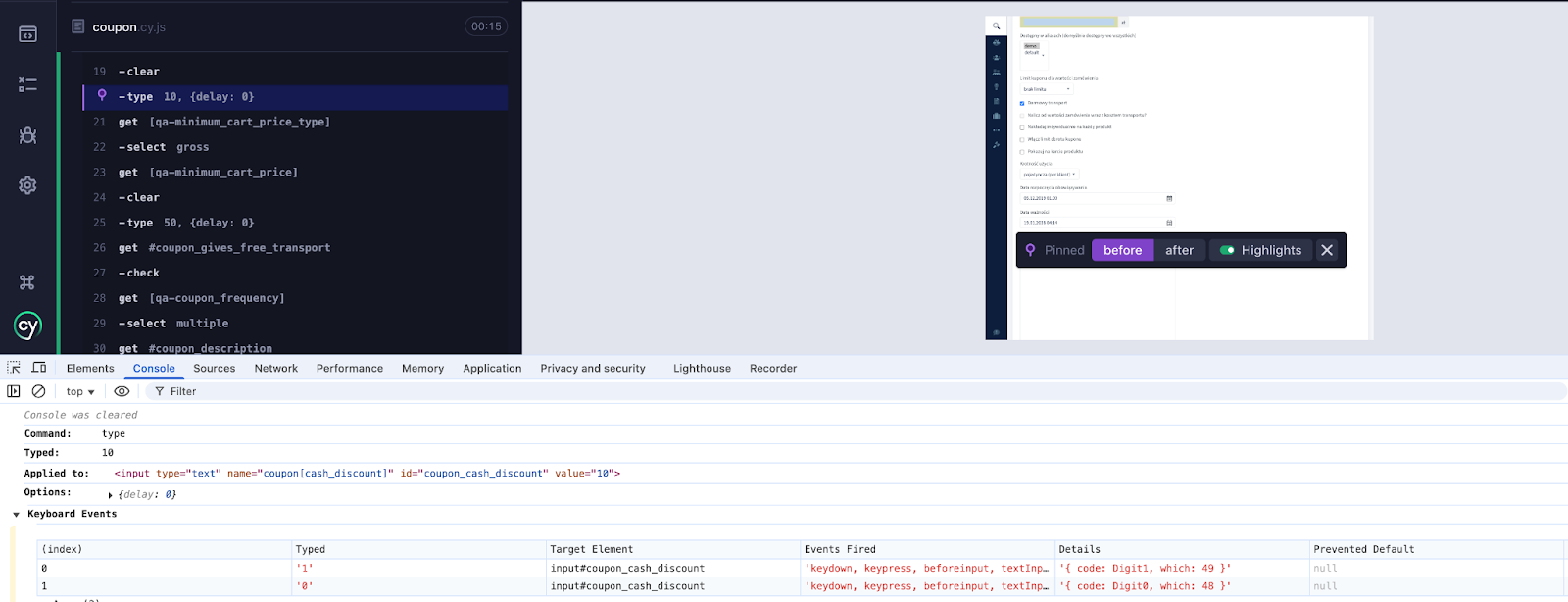Viewport: 1568px width, 602px height.
Task: Click the Cypress logo icon
Action: pos(27,326)
